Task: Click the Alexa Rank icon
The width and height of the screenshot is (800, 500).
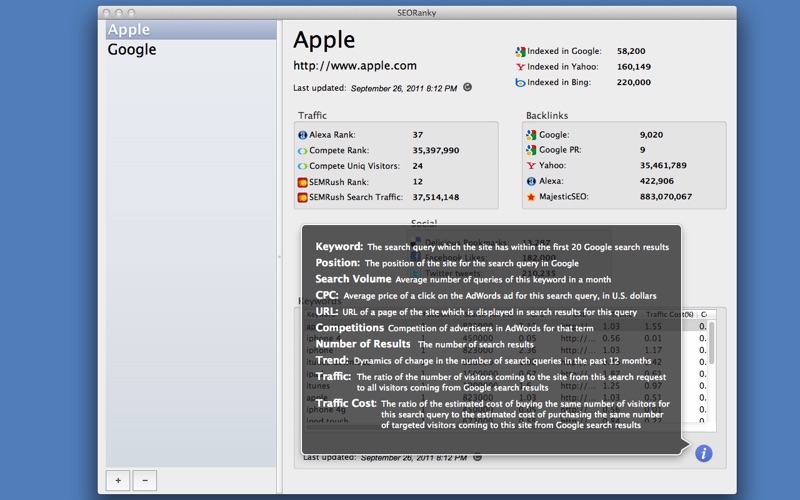Action: [303, 135]
